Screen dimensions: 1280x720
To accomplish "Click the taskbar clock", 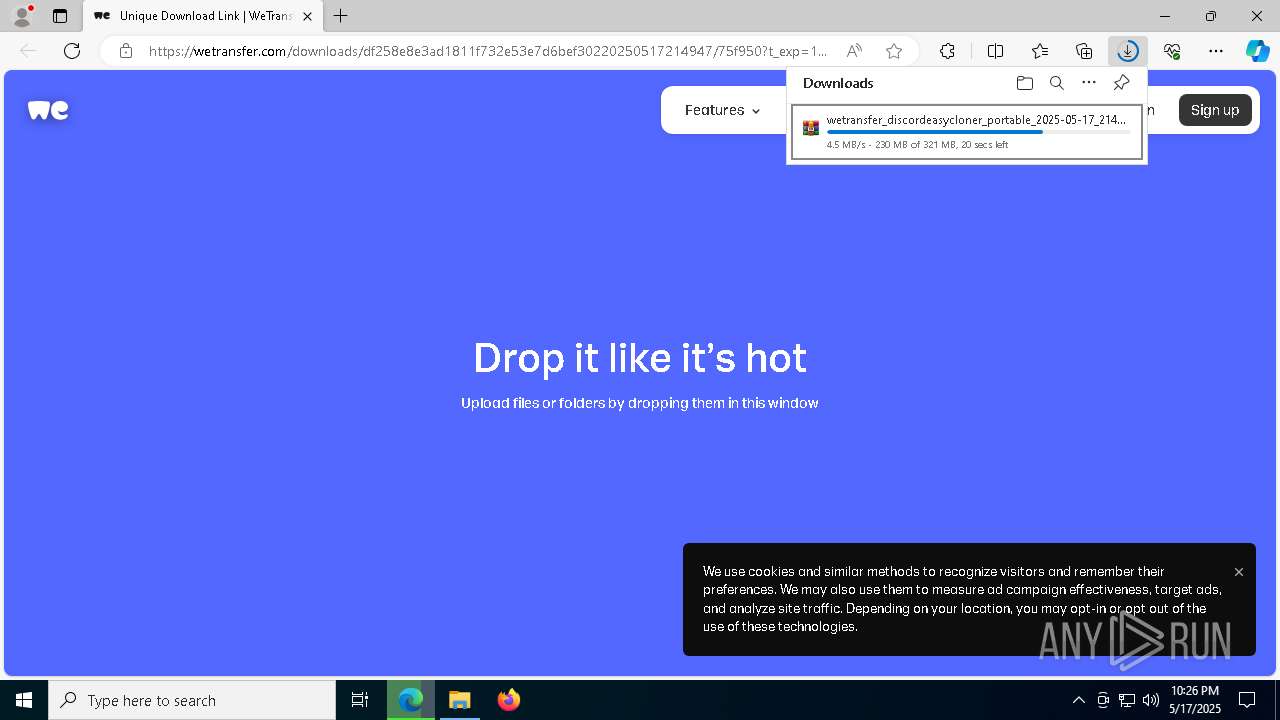I will pos(1195,700).
